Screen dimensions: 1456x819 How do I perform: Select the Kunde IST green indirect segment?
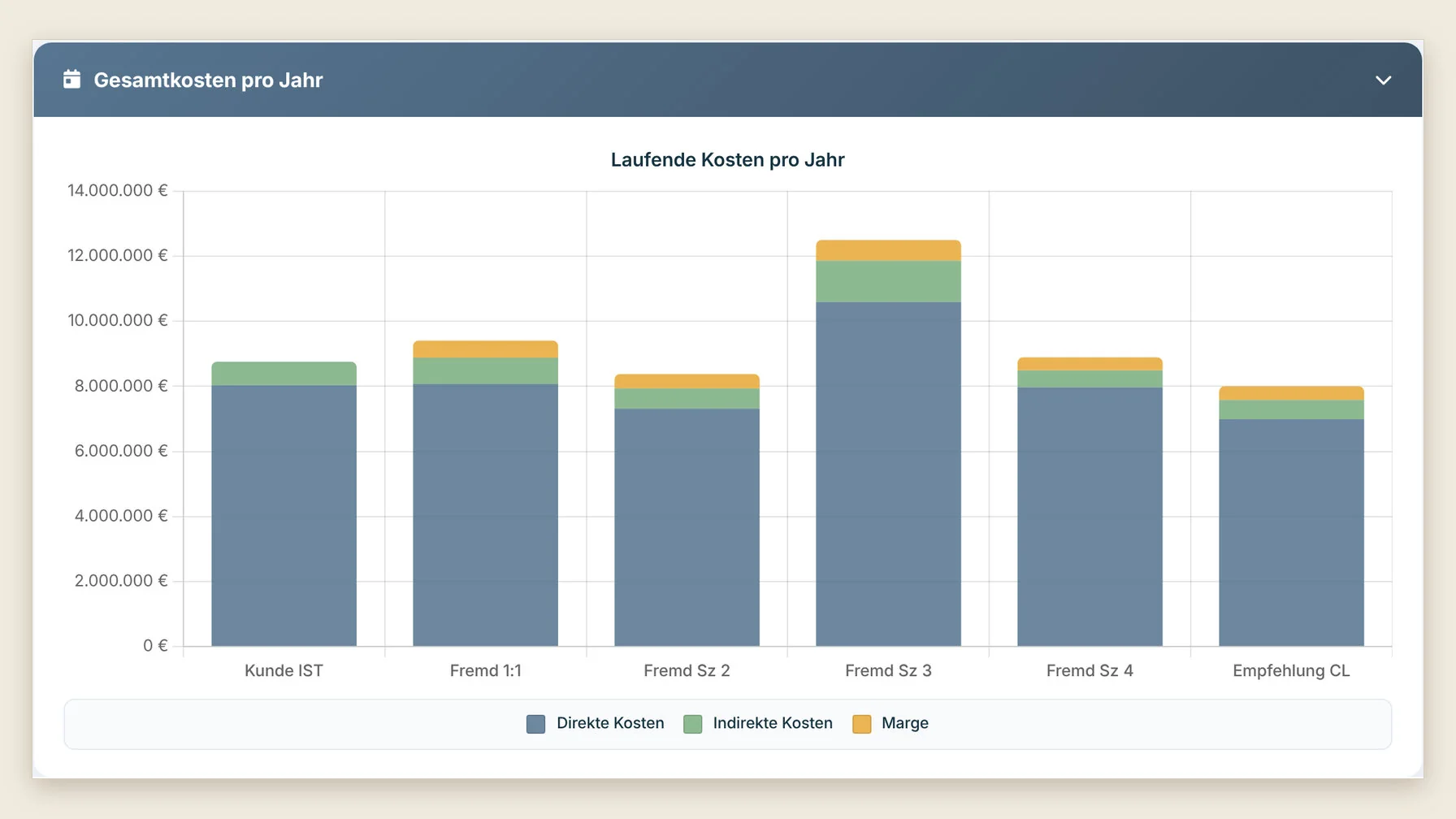tap(284, 373)
